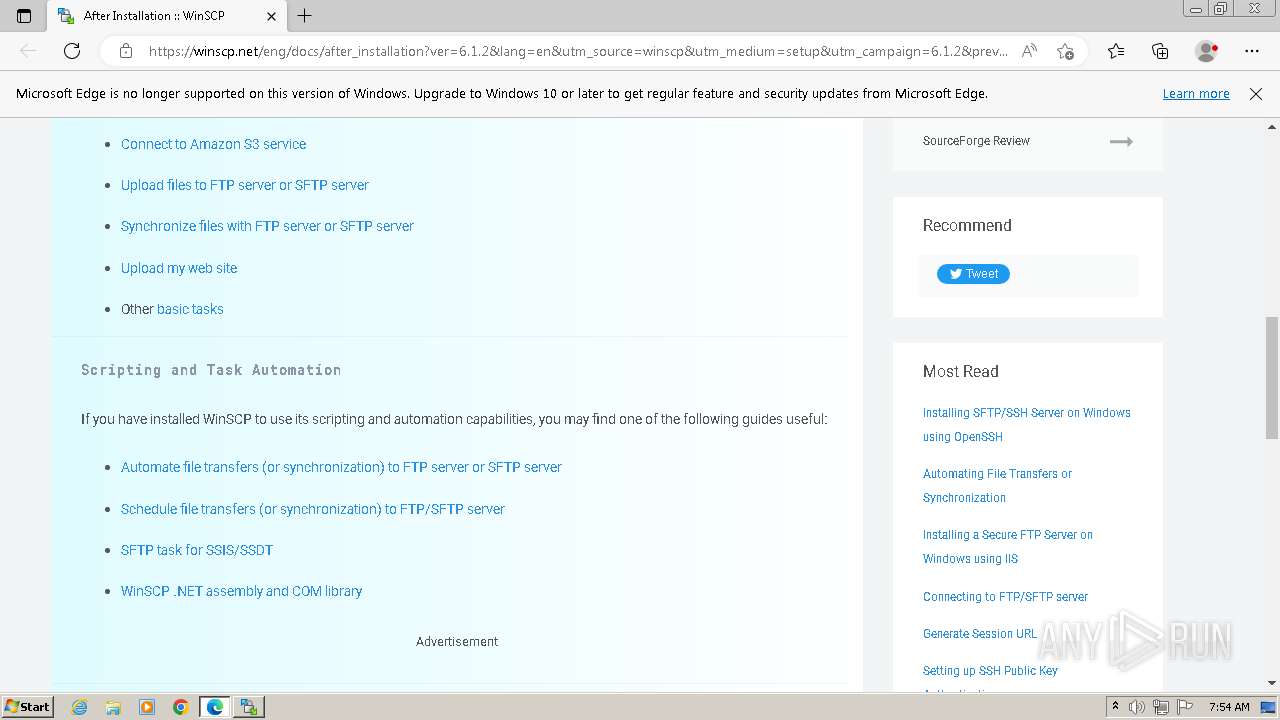The width and height of the screenshot is (1280, 720).
Task: Open Automate file transfers guide link
Action: [341, 467]
